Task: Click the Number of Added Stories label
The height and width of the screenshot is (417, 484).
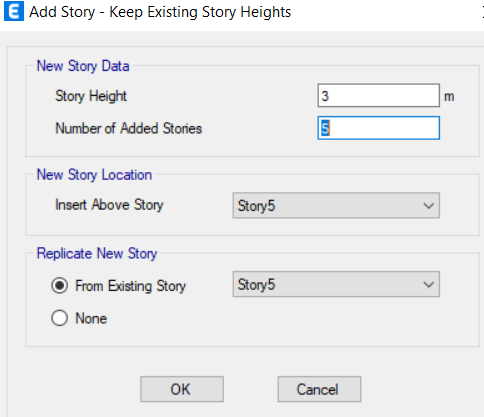Action: (129, 128)
